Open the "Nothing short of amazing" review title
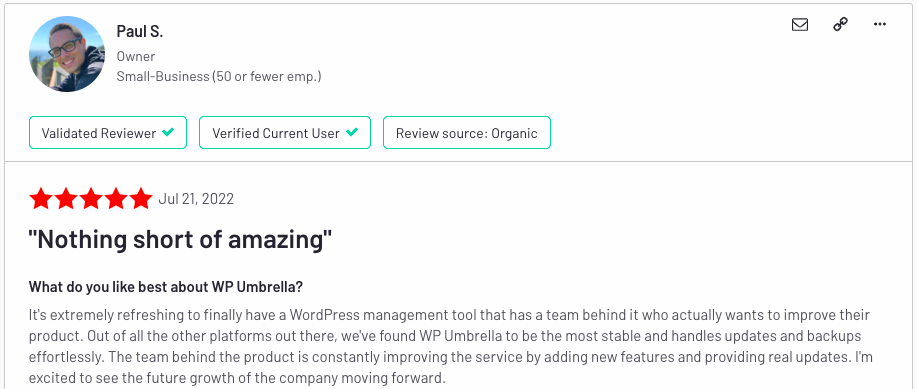This screenshot has width=917, height=389. point(180,240)
